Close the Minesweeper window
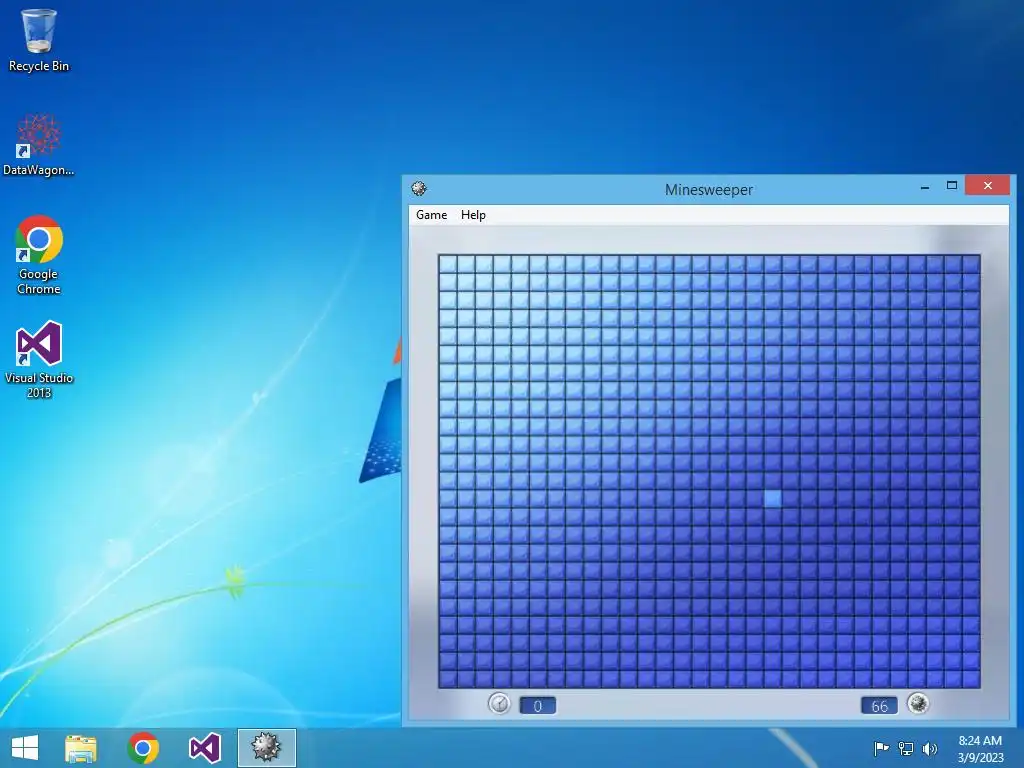The height and width of the screenshot is (768, 1024). pyautogui.click(x=987, y=186)
